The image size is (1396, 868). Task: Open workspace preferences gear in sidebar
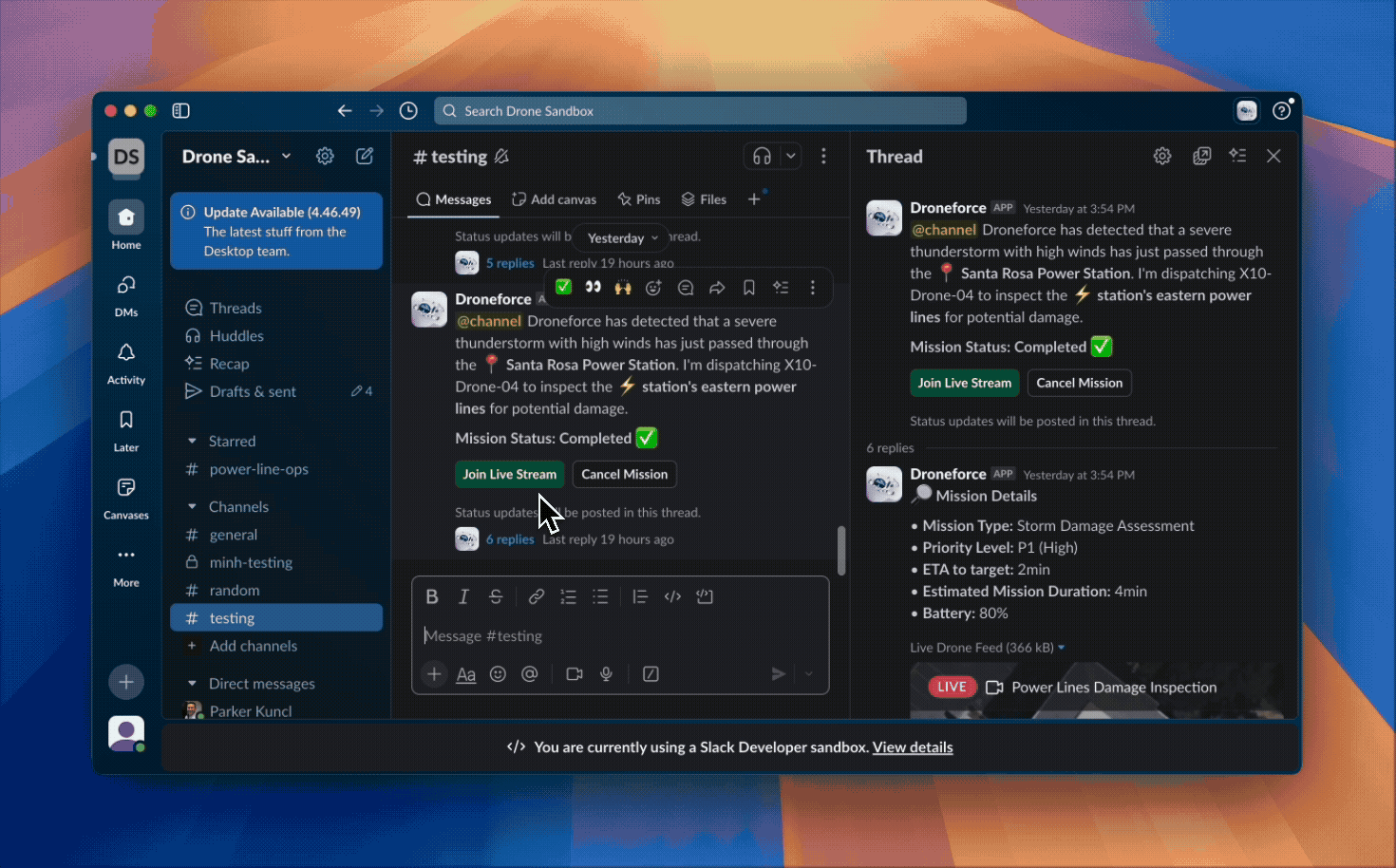[x=325, y=156]
